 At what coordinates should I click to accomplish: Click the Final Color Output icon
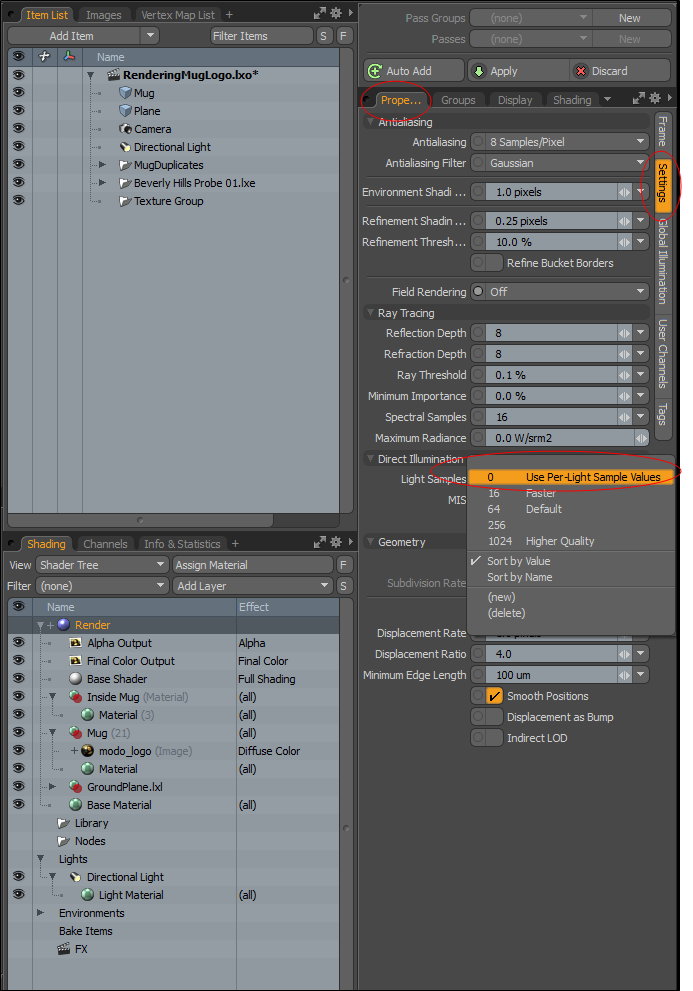75,661
